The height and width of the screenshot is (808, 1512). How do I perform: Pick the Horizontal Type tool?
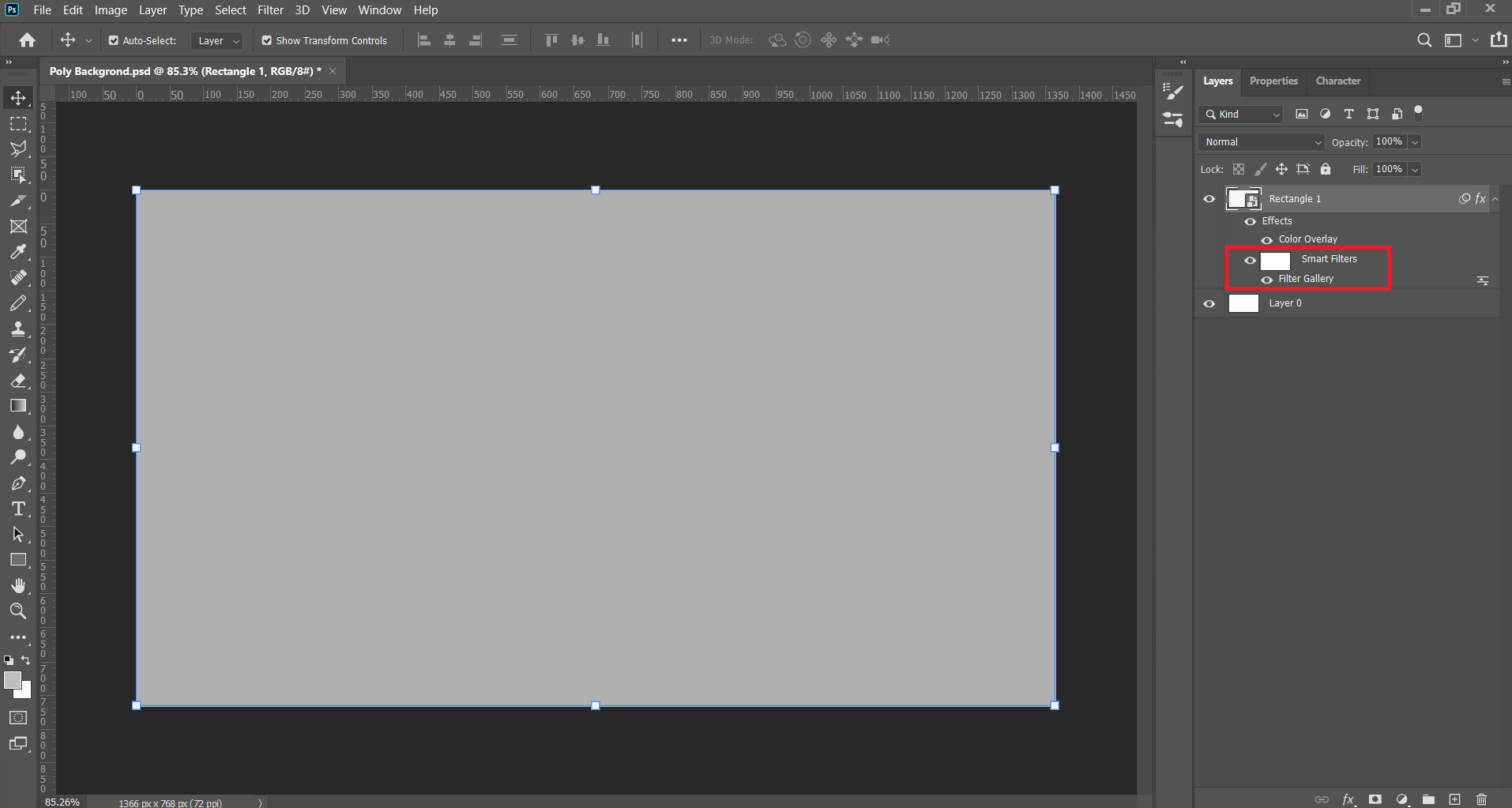(18, 509)
